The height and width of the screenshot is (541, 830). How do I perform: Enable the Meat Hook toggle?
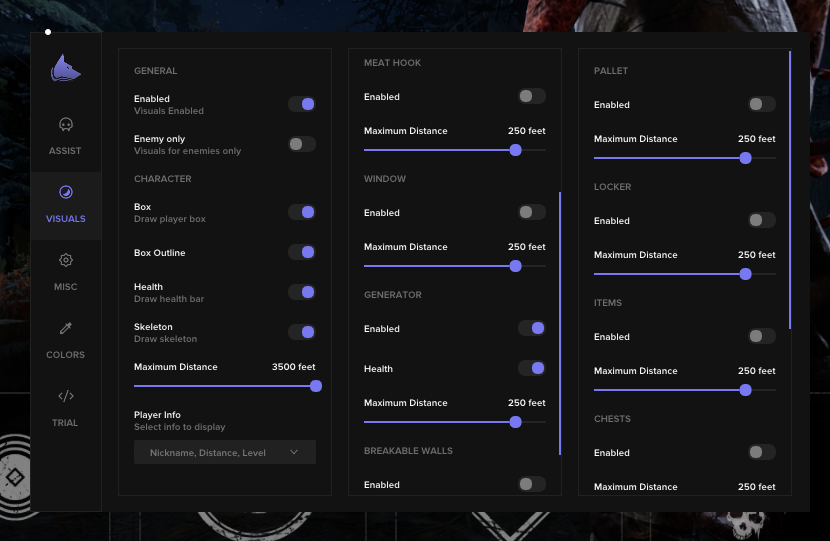click(x=532, y=96)
